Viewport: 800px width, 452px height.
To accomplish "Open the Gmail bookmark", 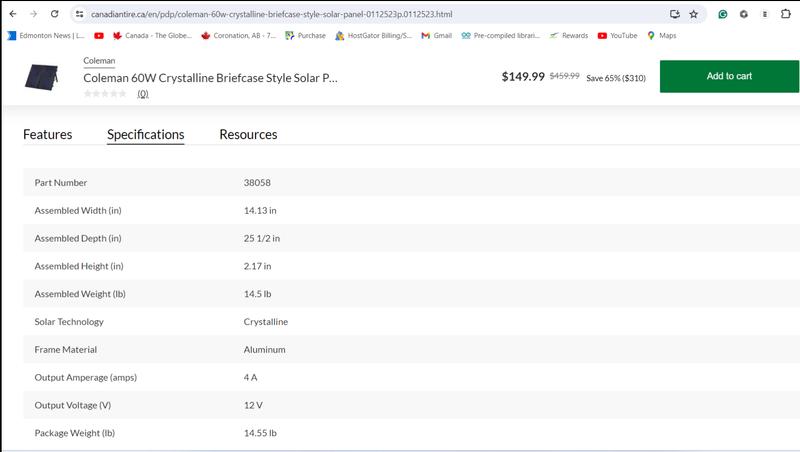I will pyautogui.click(x=437, y=35).
